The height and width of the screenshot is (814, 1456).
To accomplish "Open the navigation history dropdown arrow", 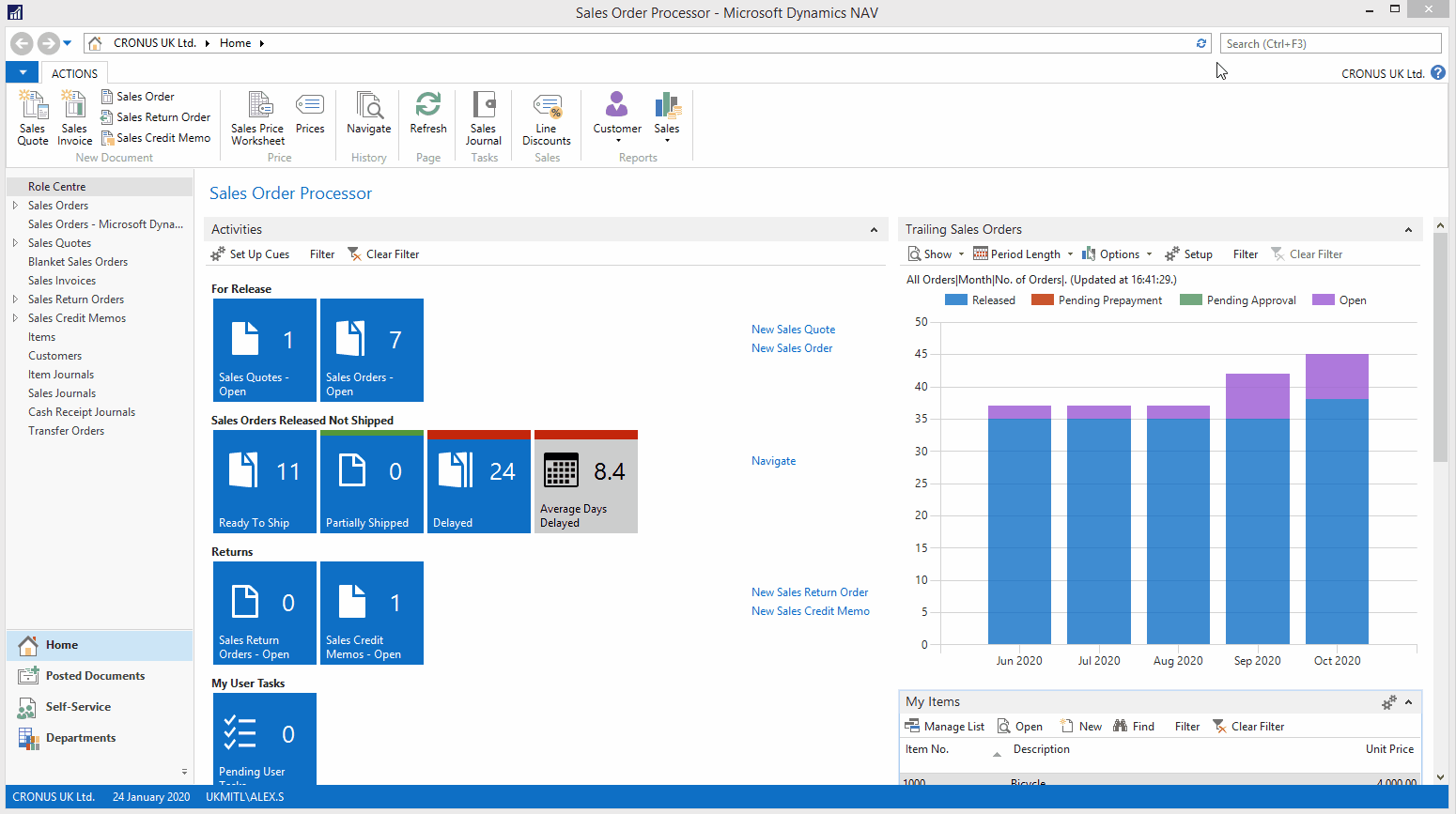I will 68,43.
